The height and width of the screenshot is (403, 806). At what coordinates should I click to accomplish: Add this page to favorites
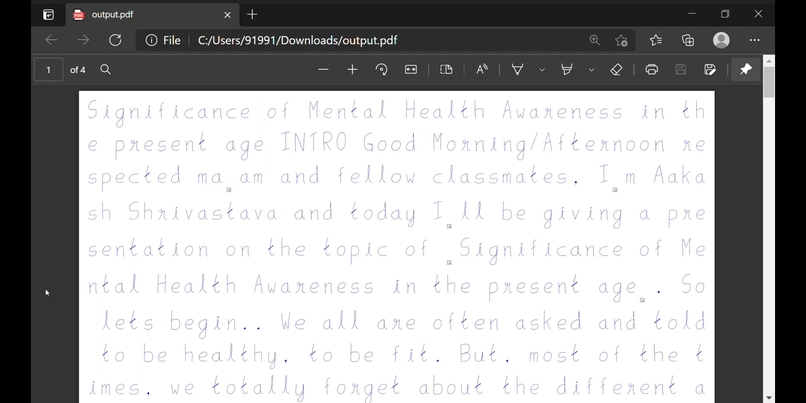click(x=621, y=40)
